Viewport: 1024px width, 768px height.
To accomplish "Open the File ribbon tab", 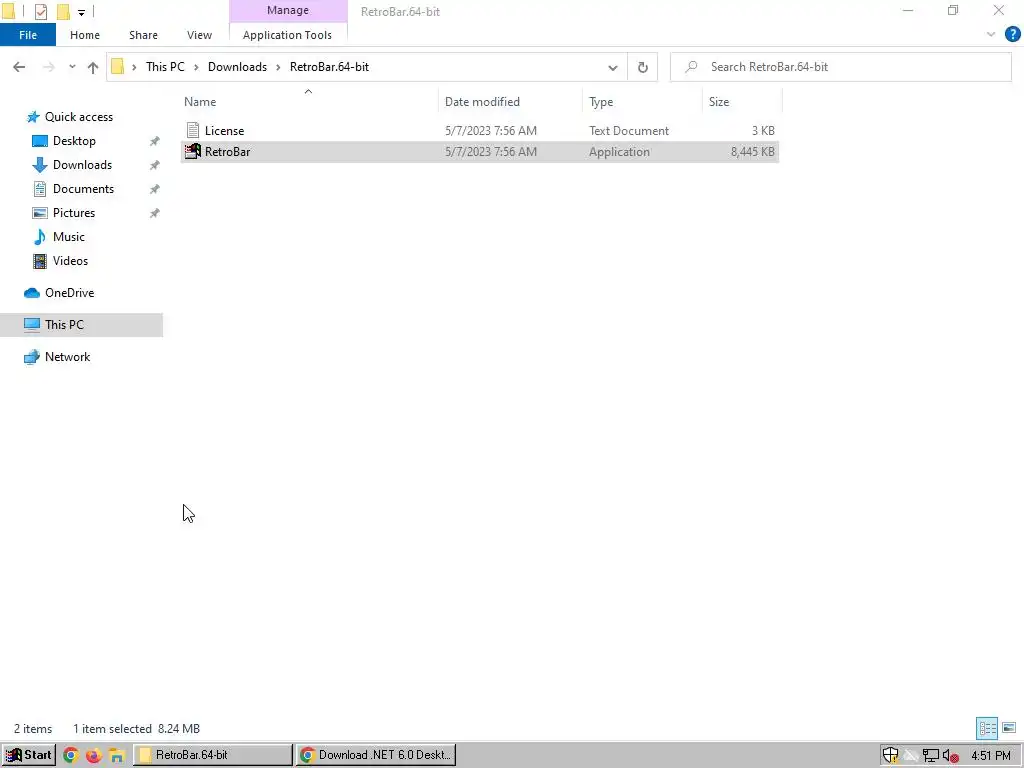I will tap(28, 35).
